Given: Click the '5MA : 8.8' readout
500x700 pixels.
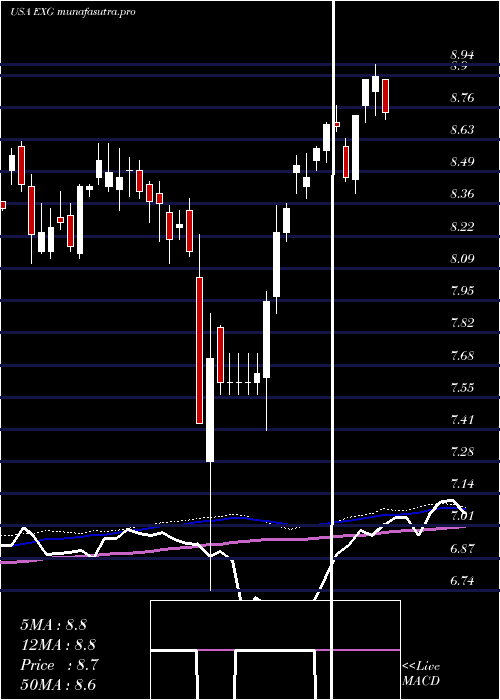Looking at the screenshot, I should pos(54,625).
